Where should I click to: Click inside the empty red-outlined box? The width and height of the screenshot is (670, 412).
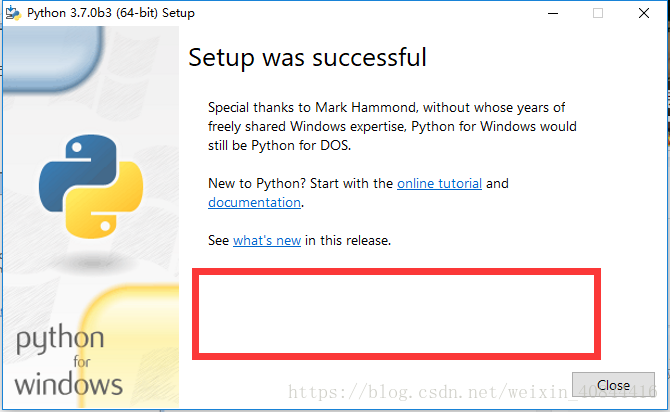[x=398, y=311]
